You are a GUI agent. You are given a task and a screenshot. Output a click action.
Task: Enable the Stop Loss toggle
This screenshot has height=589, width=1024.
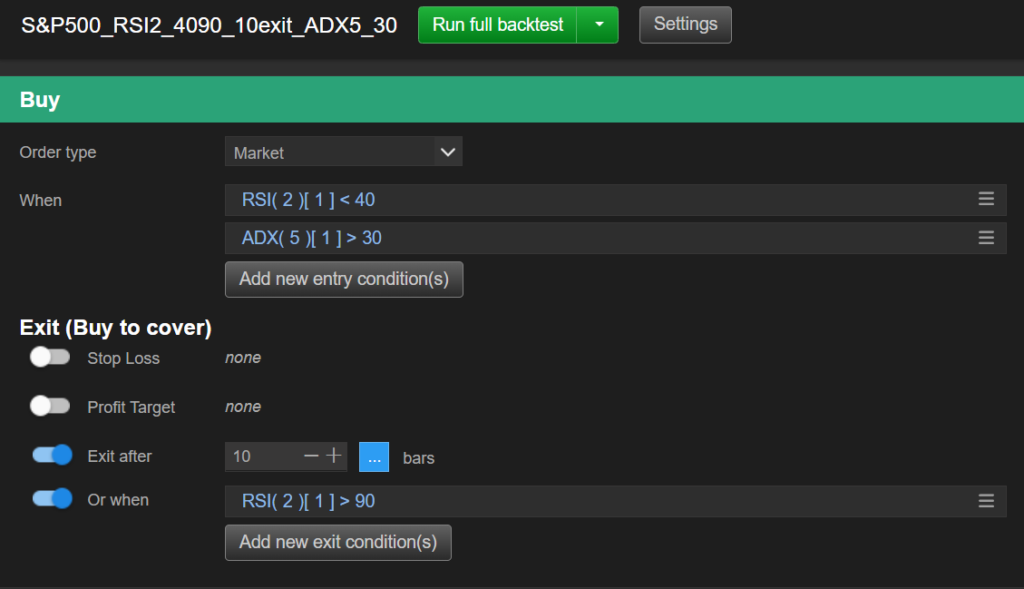[50, 357]
